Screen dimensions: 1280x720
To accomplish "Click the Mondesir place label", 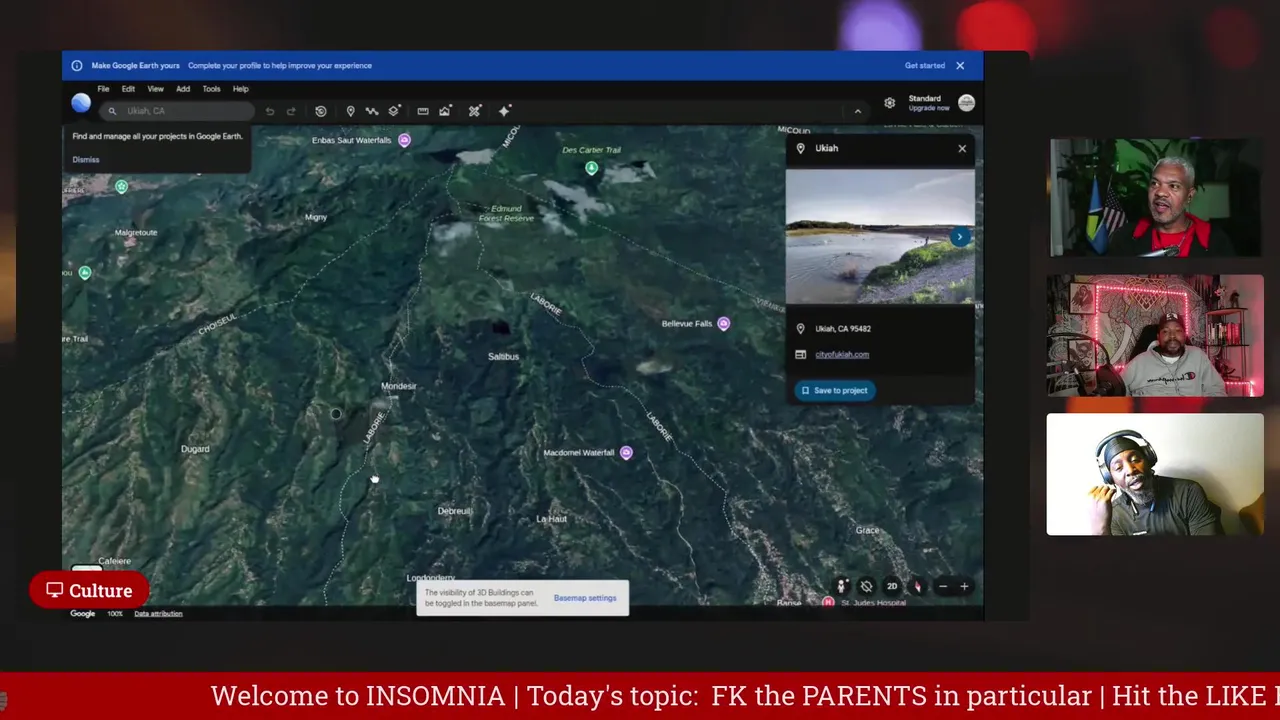I will pyautogui.click(x=398, y=386).
